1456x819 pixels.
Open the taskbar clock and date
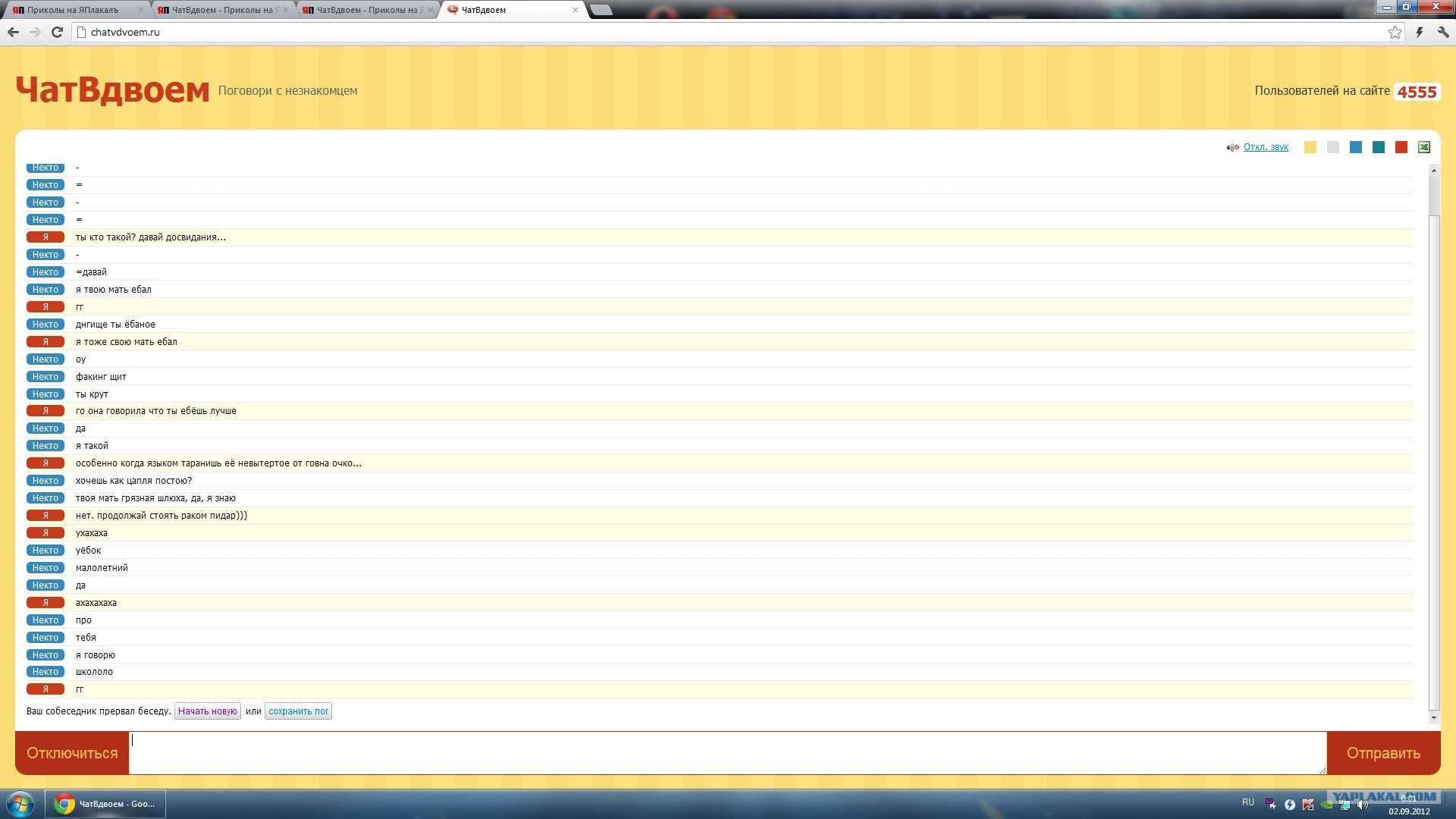point(1409,805)
